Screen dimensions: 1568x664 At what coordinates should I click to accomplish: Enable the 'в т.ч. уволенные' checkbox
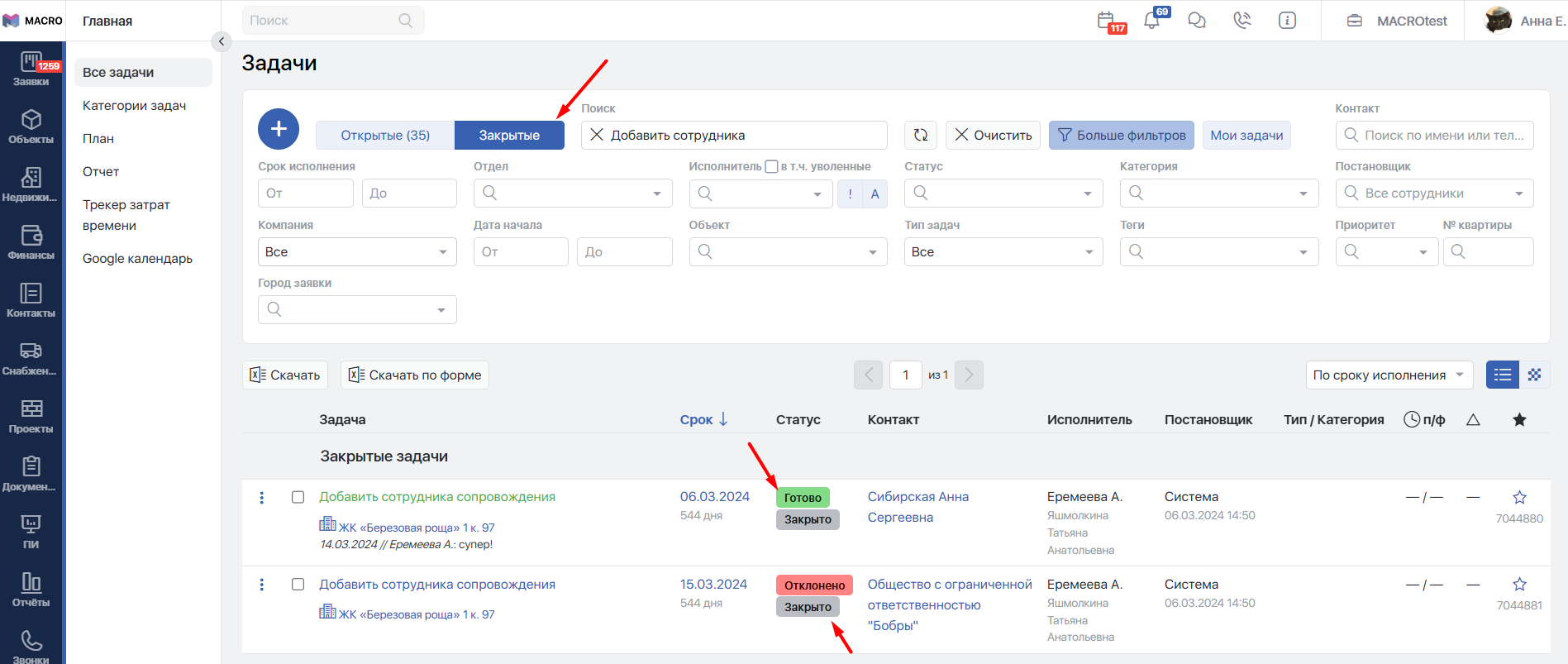[771, 166]
